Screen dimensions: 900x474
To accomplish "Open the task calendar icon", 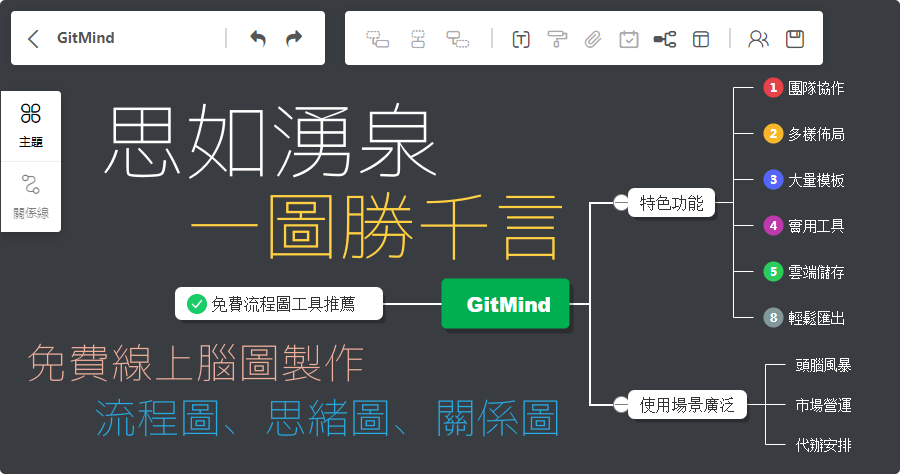I will 629,39.
